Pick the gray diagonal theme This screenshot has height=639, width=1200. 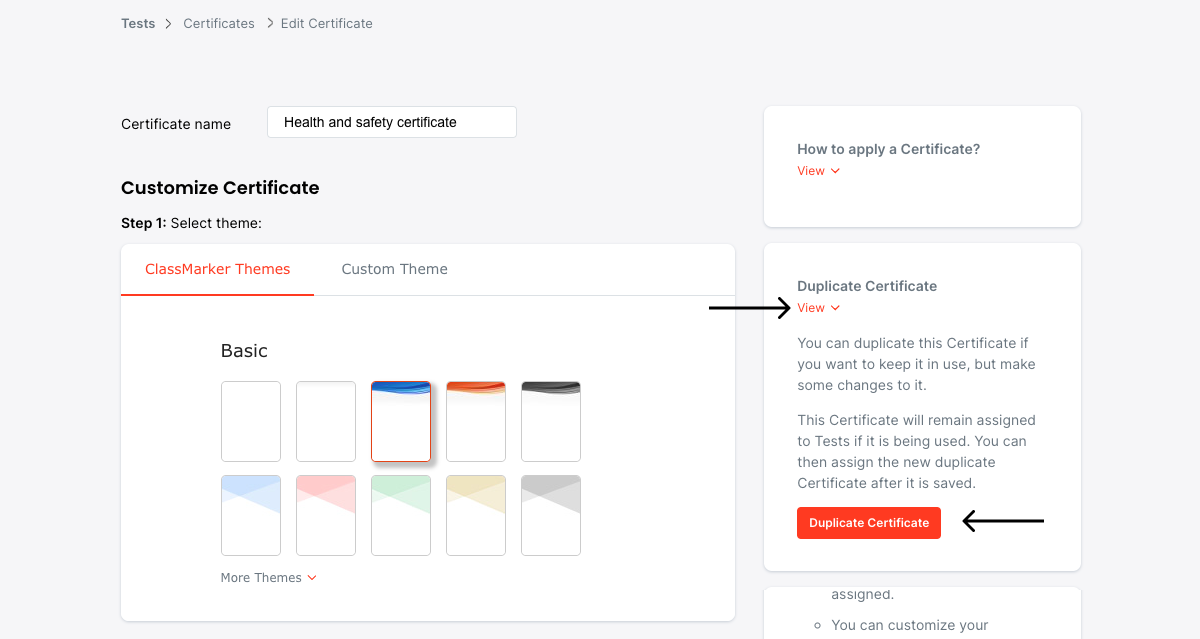pyautogui.click(x=550, y=515)
